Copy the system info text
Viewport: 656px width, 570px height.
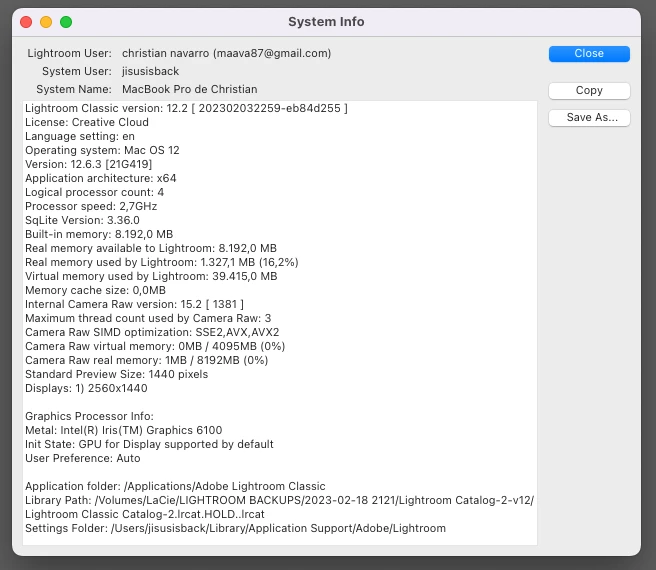point(589,90)
